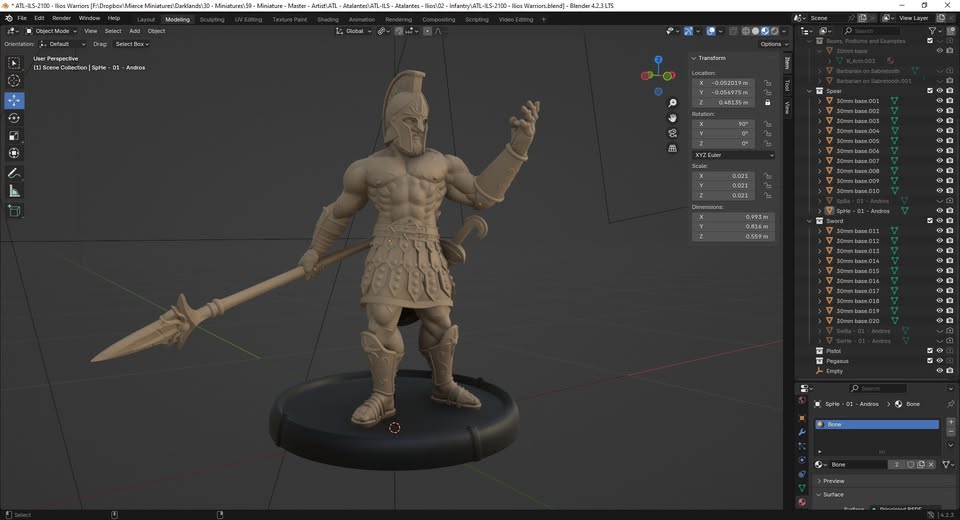Collapse the Sword collection
960x520 pixels.
[x=811, y=221]
